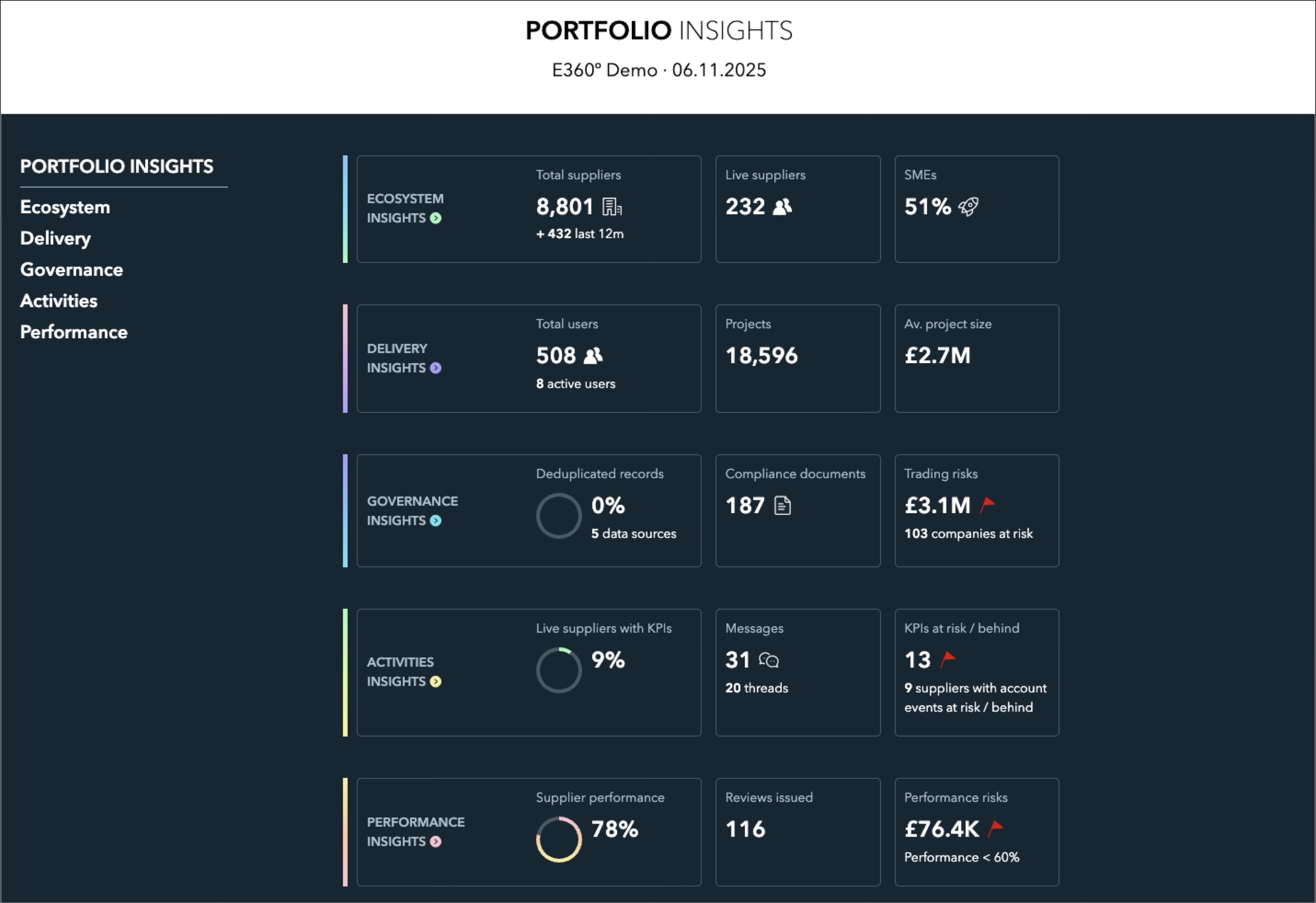Expand Performance Insights pink arrow icon

point(436,842)
